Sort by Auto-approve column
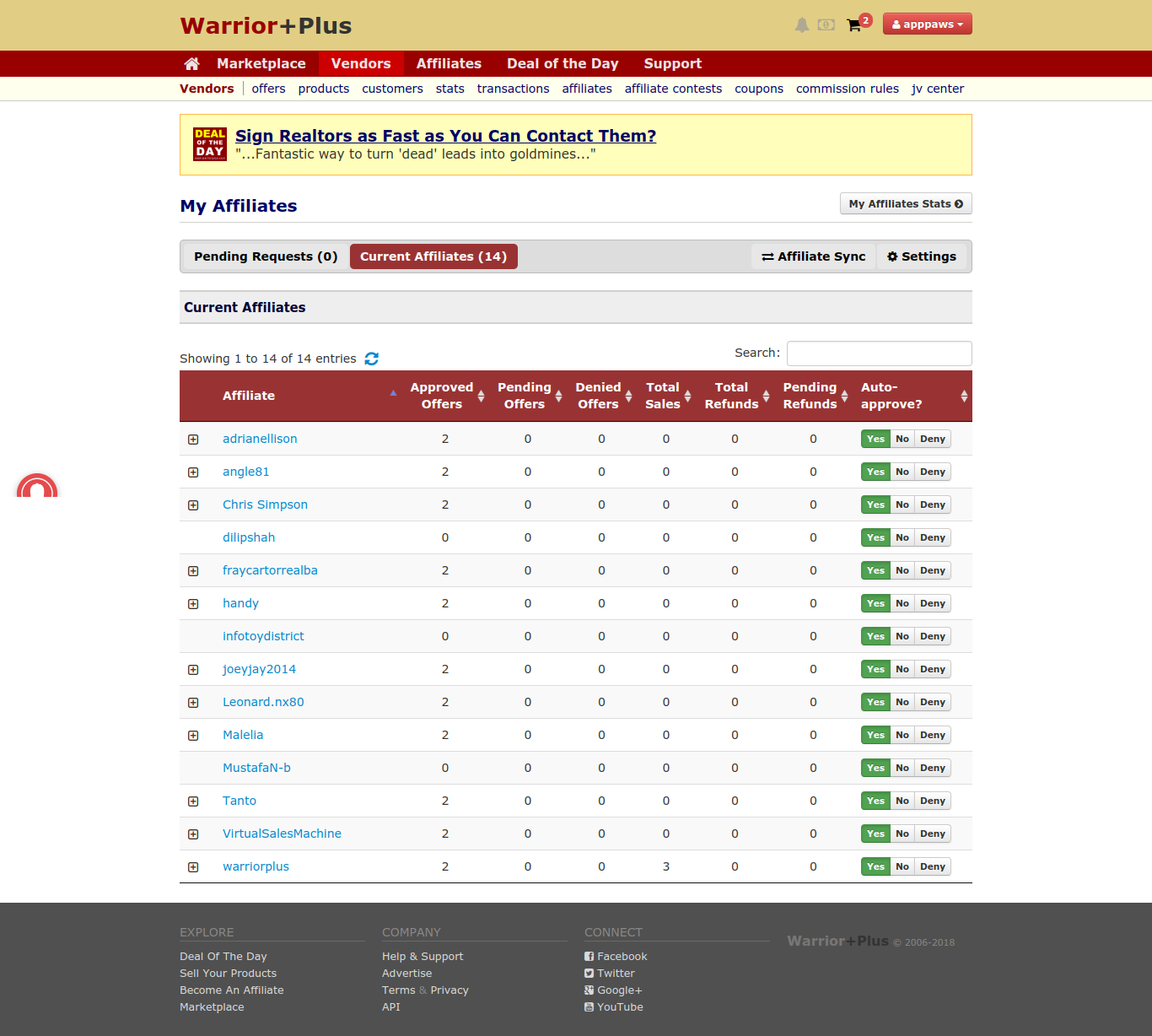Image resolution: width=1152 pixels, height=1036 pixels. 964,396
